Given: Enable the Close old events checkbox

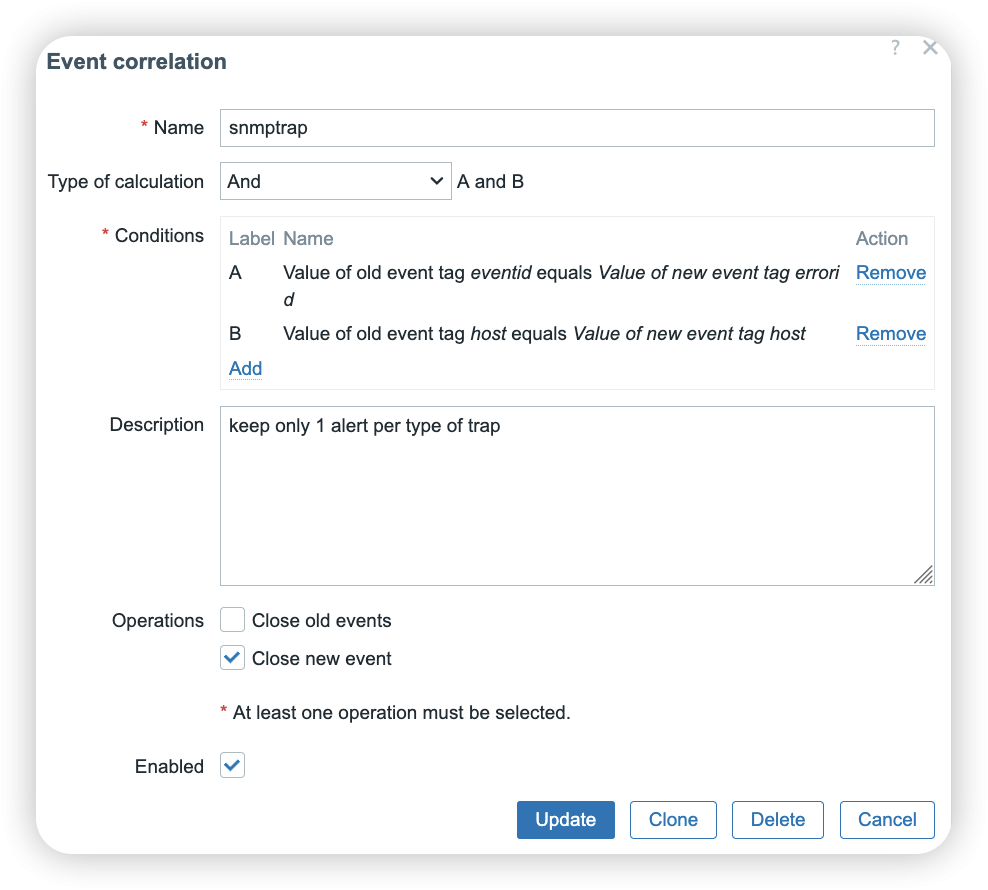Looking at the screenshot, I should pyautogui.click(x=233, y=621).
